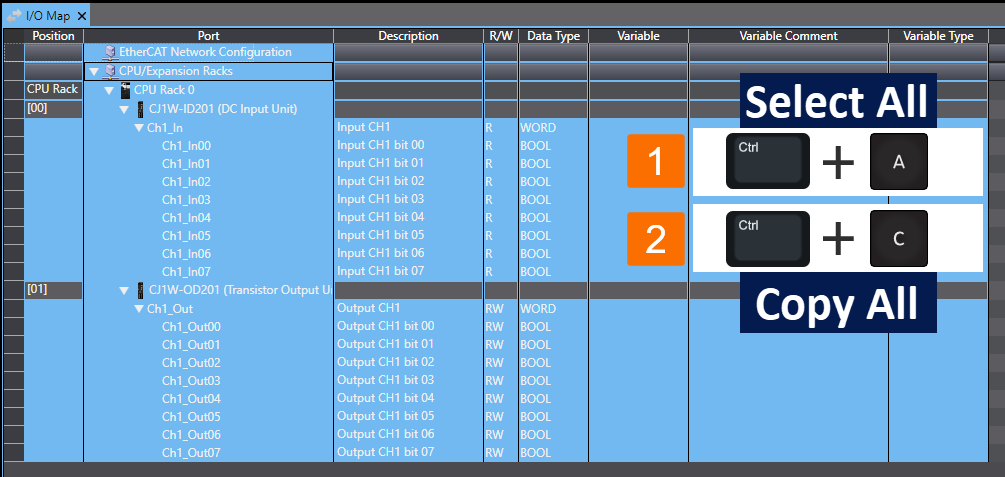This screenshot has height=477, width=1005.
Task: Select the Ch1_Out04 port
Action: 192,399
